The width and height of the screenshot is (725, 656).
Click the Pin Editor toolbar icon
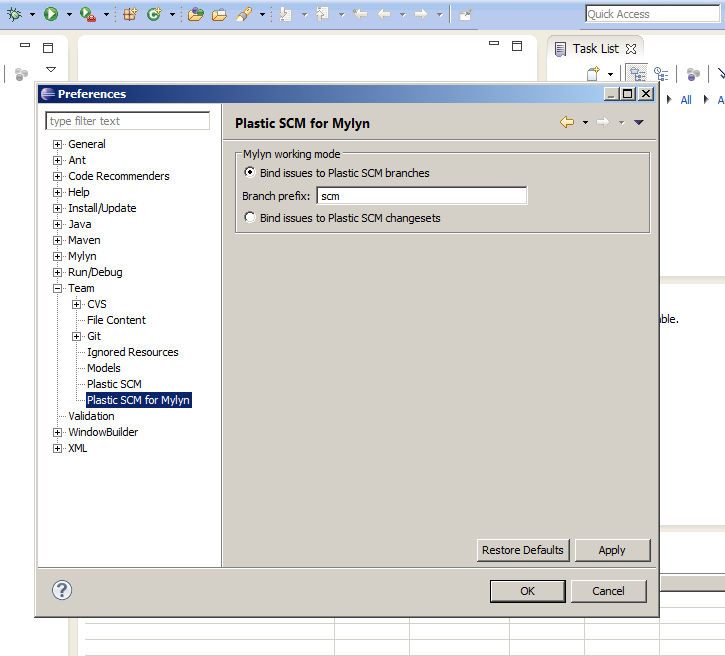click(465, 15)
